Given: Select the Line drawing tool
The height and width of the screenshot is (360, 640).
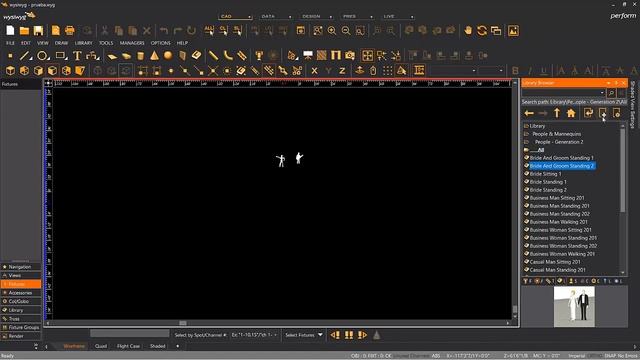Looking at the screenshot, I should pos(25,56).
